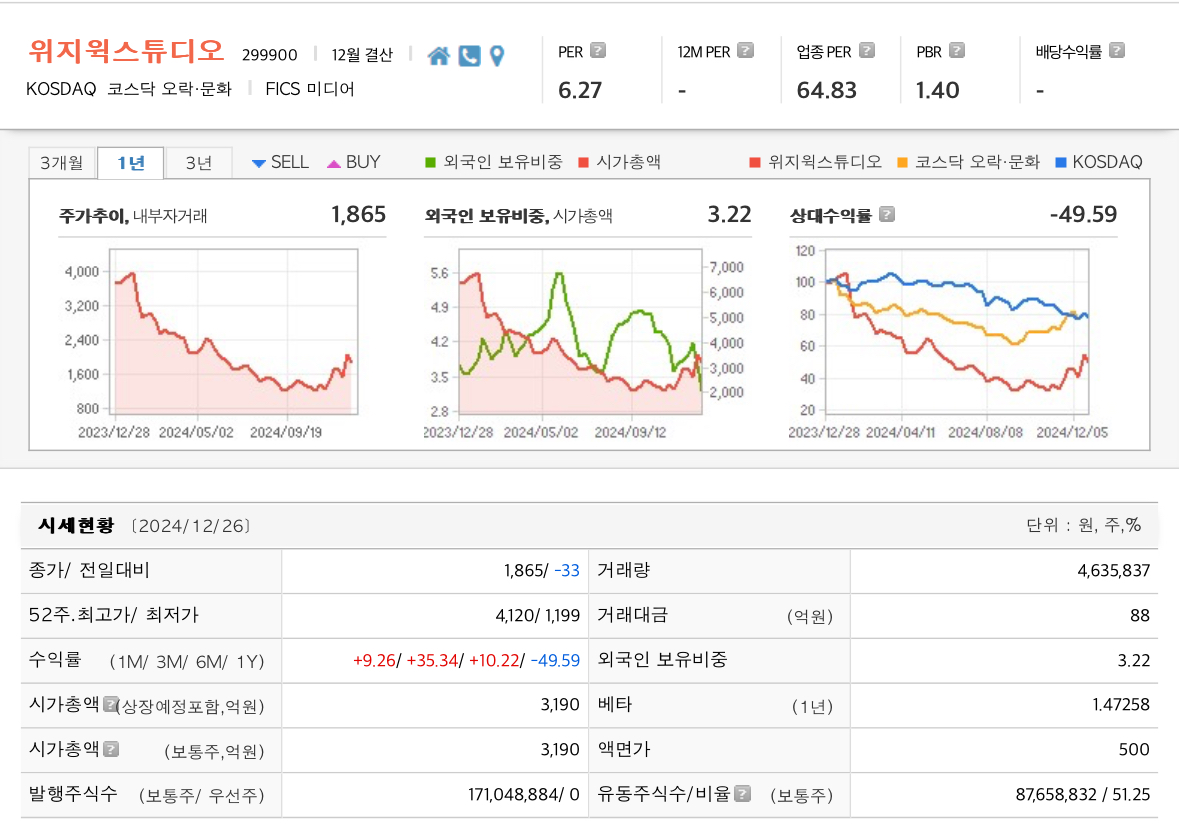The image size is (1179, 836).
Task: Open help icon beside 시가총액 (보통주)
Action: point(111,749)
